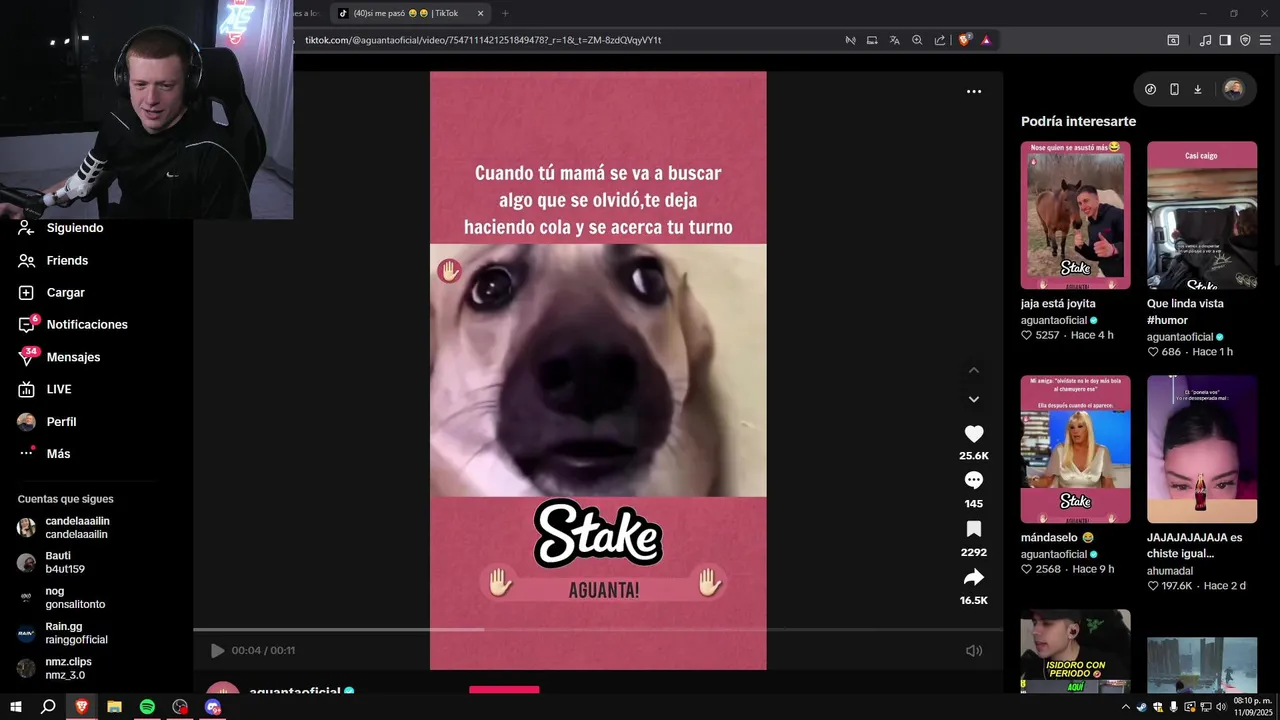Open the browser hamburger menu
The width and height of the screenshot is (1280, 720).
click(1266, 40)
